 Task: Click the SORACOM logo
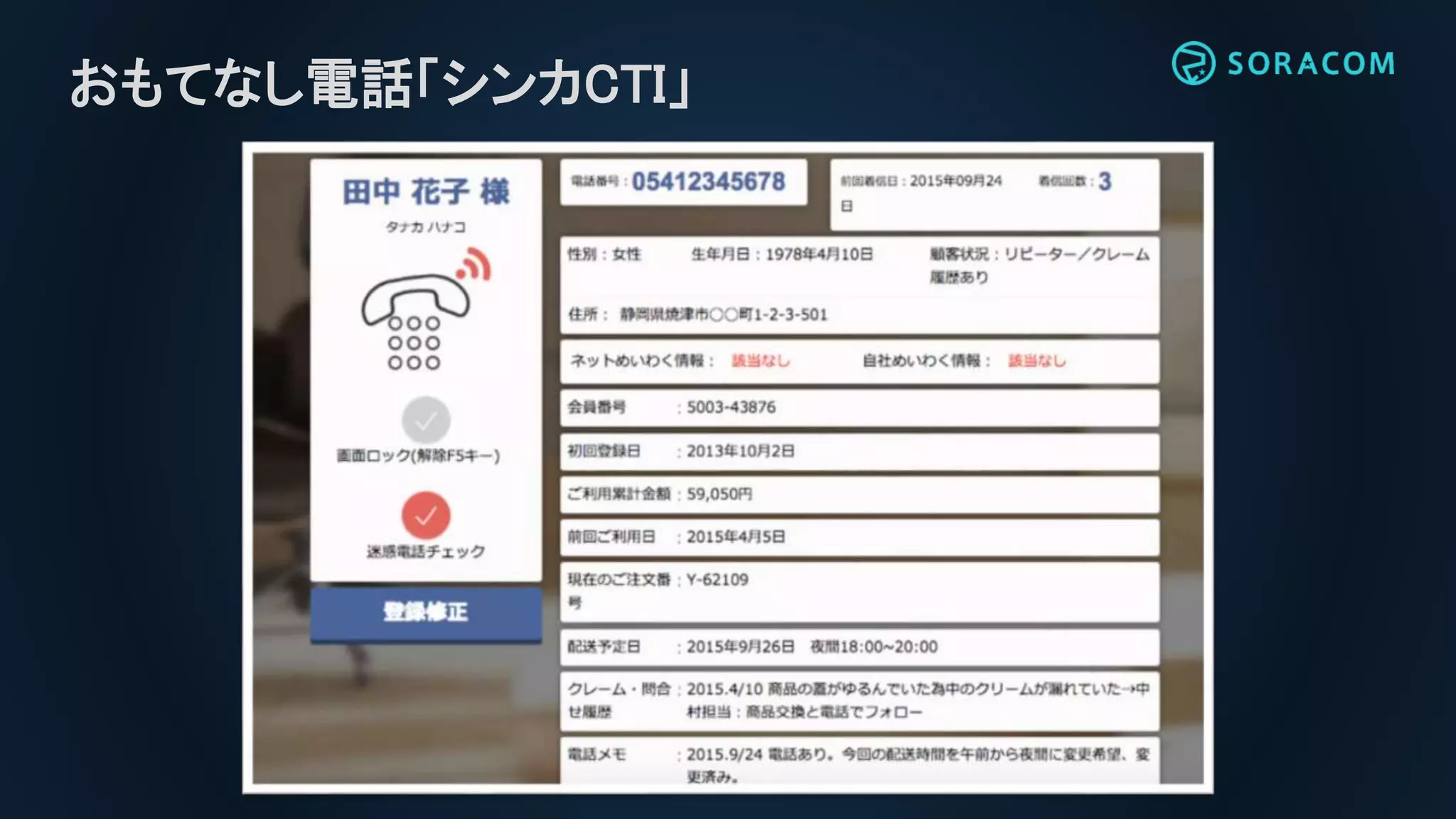click(1283, 63)
